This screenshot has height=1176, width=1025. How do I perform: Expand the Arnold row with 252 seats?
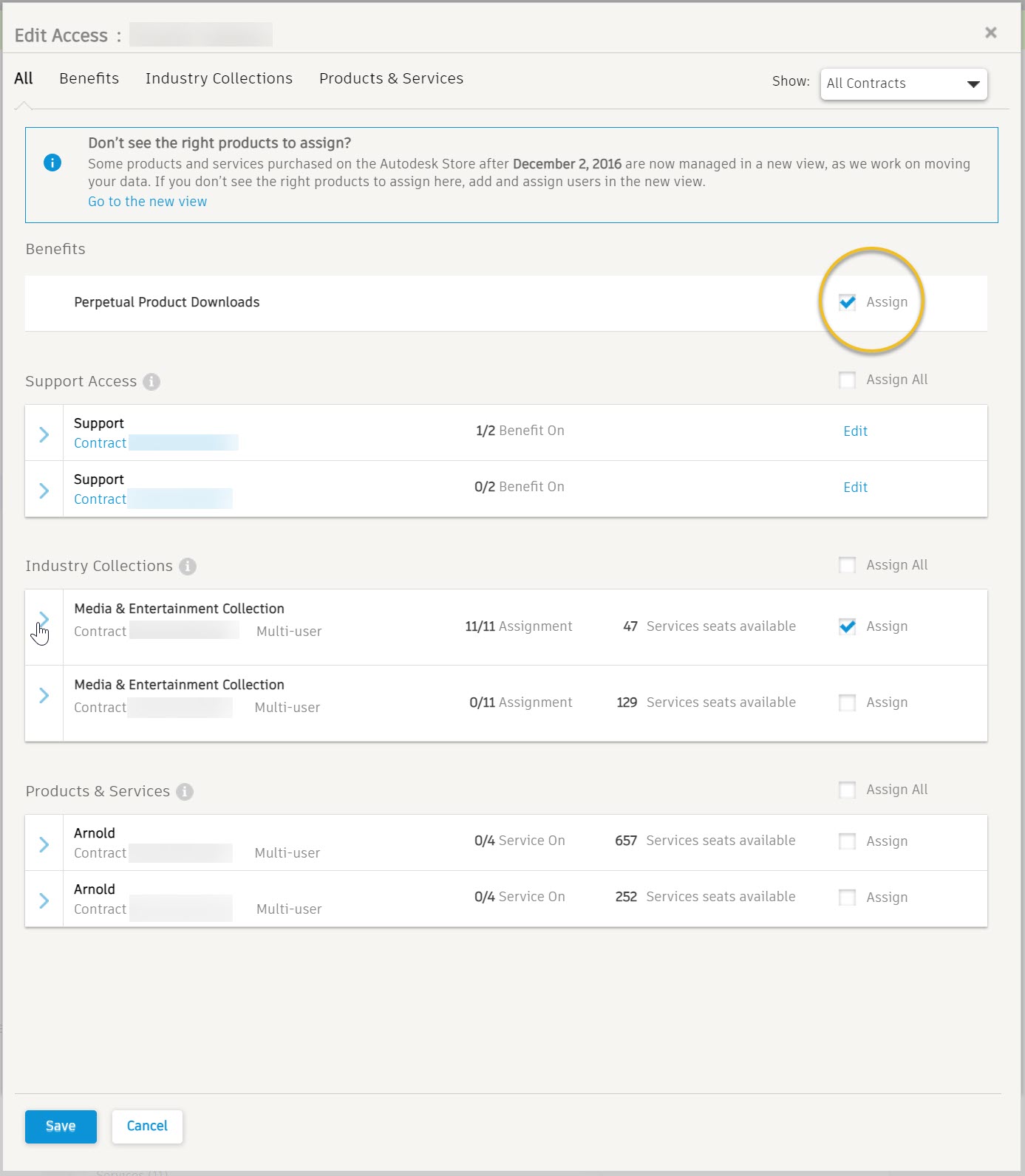click(x=44, y=900)
